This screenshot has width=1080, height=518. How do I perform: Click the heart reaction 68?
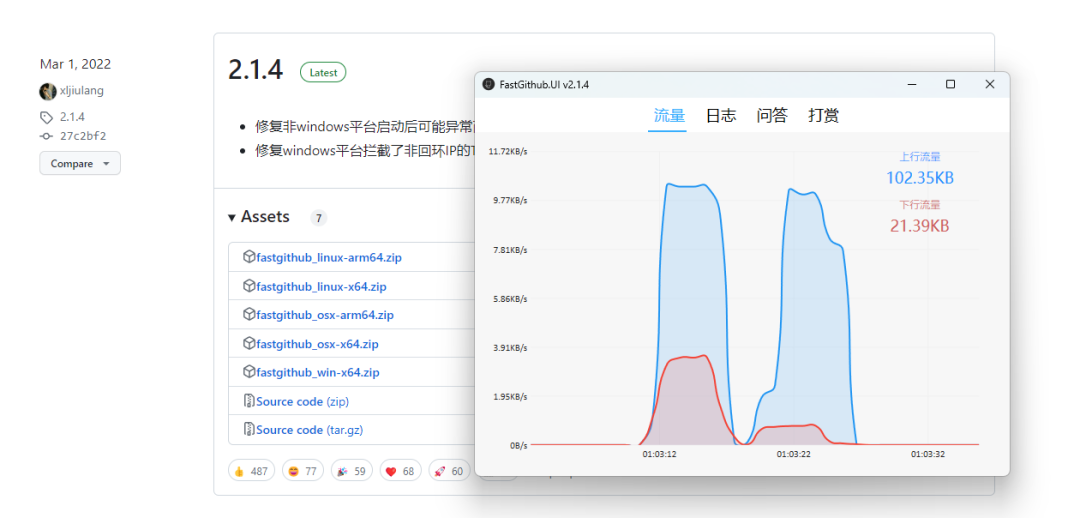click(x=399, y=471)
